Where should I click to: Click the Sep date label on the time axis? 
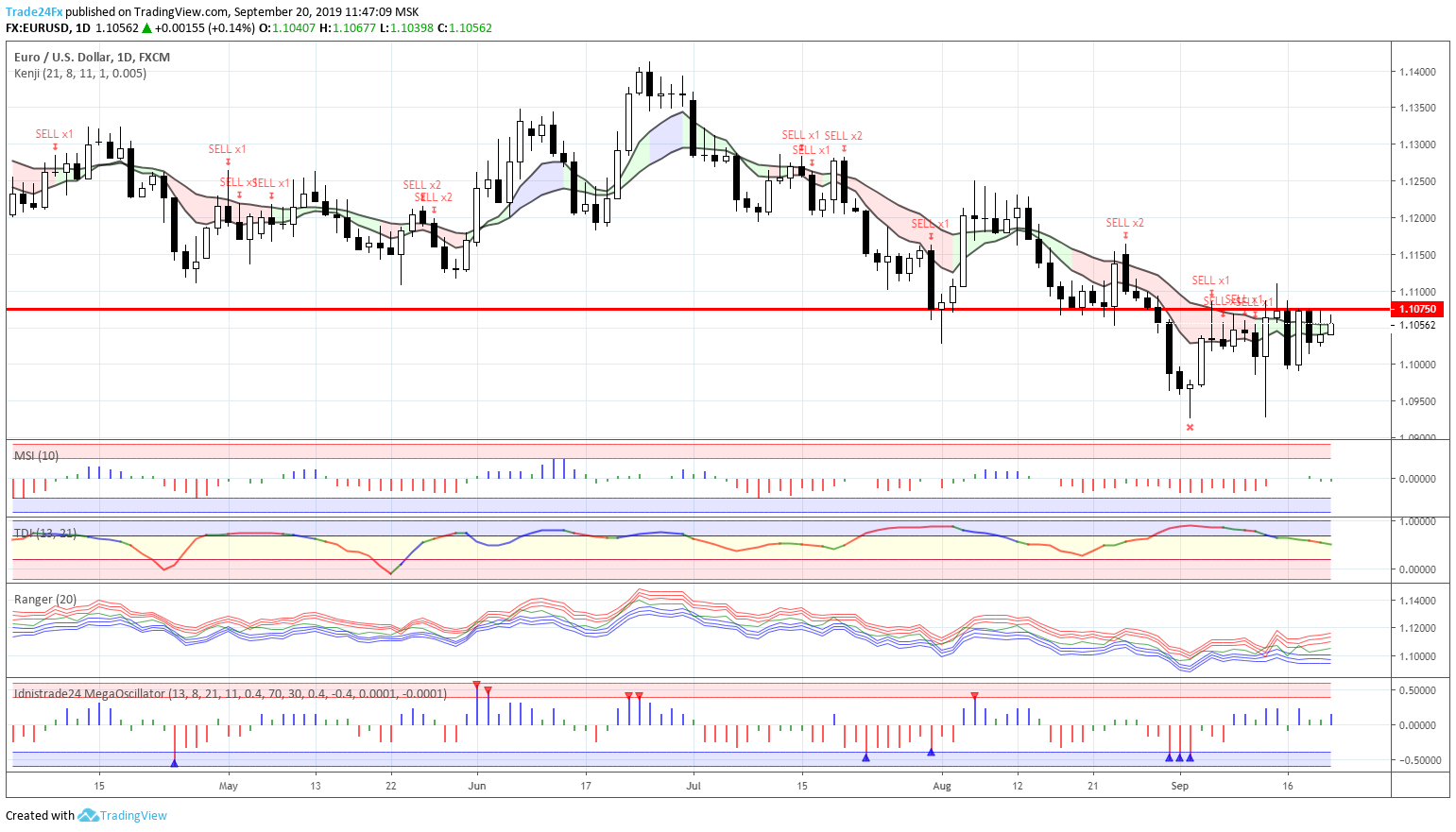(x=1179, y=785)
